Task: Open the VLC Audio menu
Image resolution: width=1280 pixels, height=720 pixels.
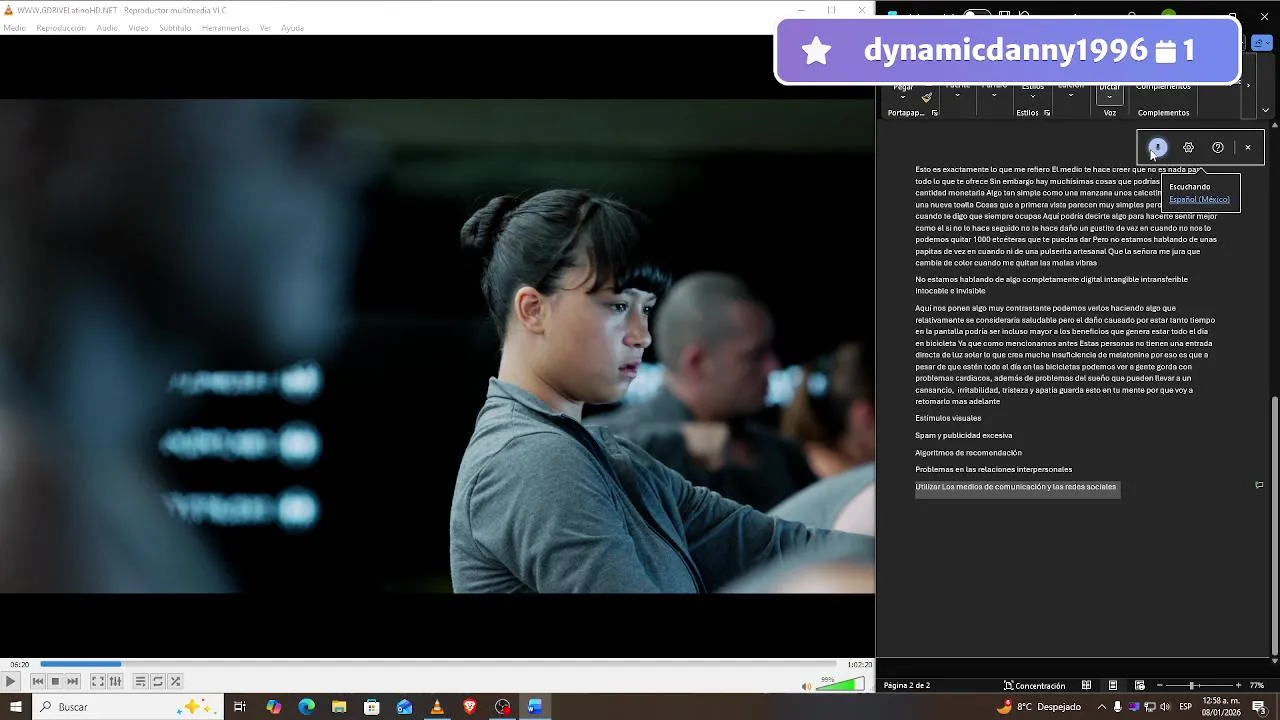Action: coord(107,28)
